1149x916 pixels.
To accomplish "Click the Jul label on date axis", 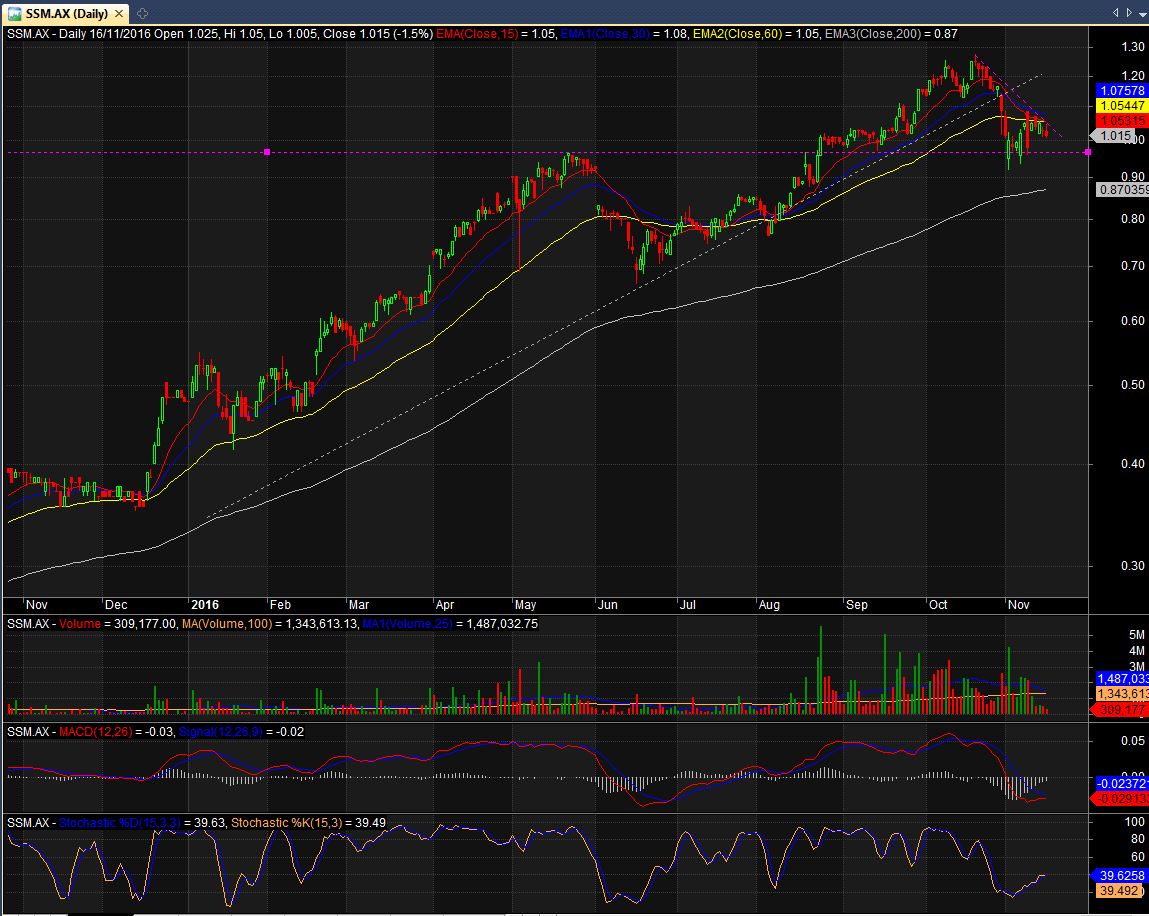I will click(687, 605).
